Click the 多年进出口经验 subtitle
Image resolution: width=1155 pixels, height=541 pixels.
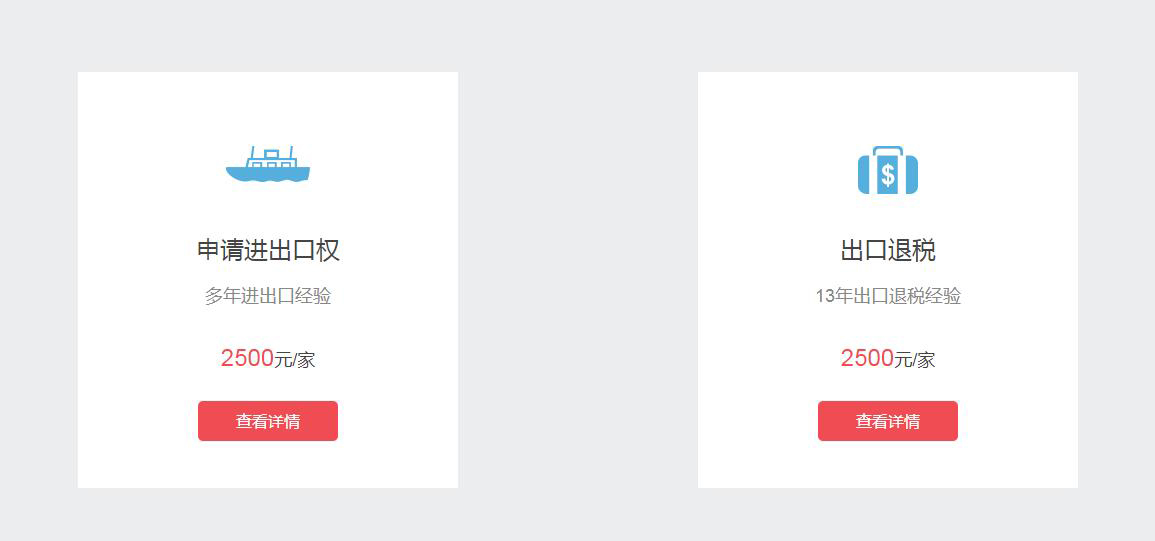click(x=268, y=296)
